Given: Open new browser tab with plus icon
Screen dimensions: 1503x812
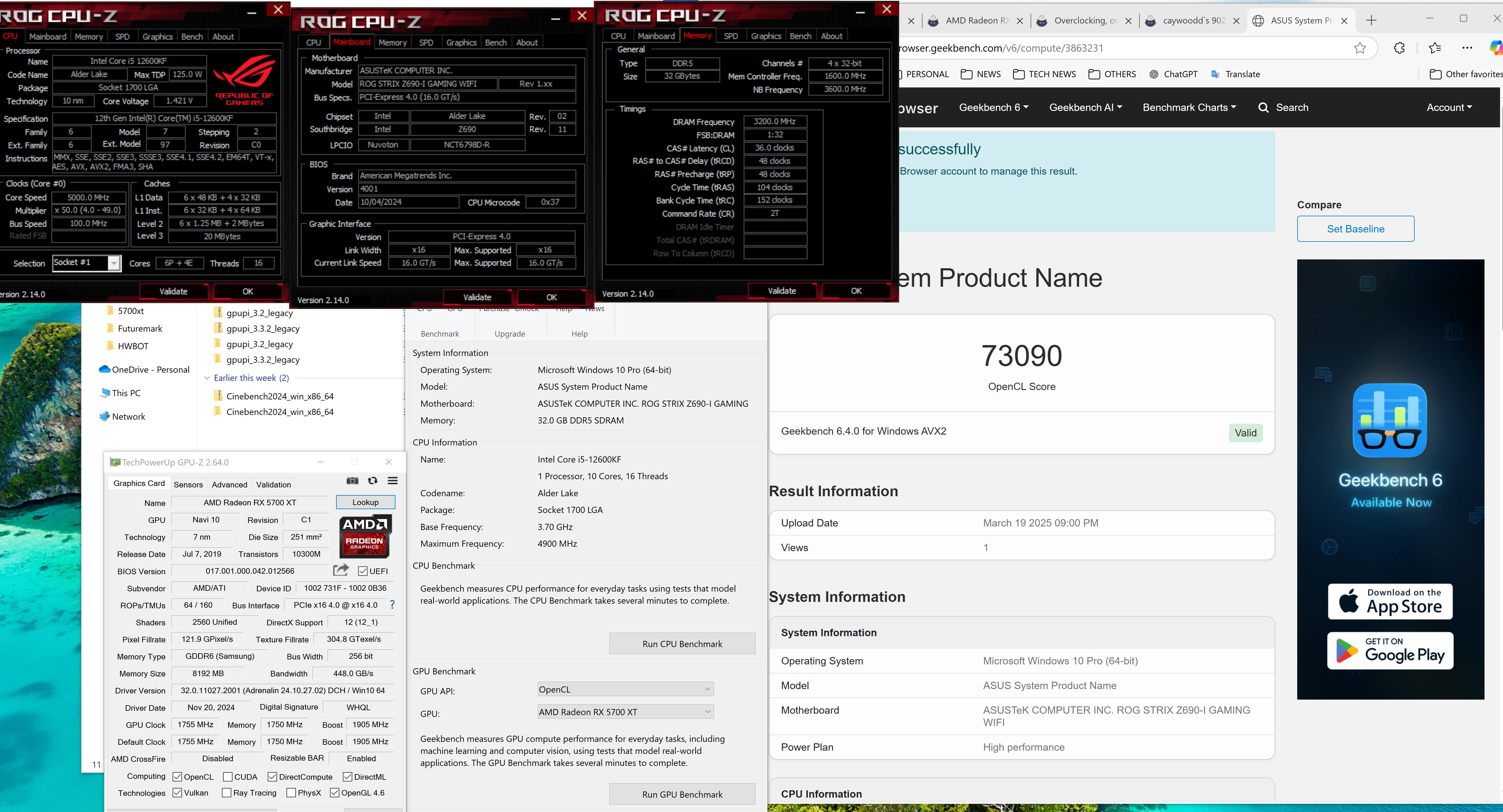Looking at the screenshot, I should click(1371, 21).
